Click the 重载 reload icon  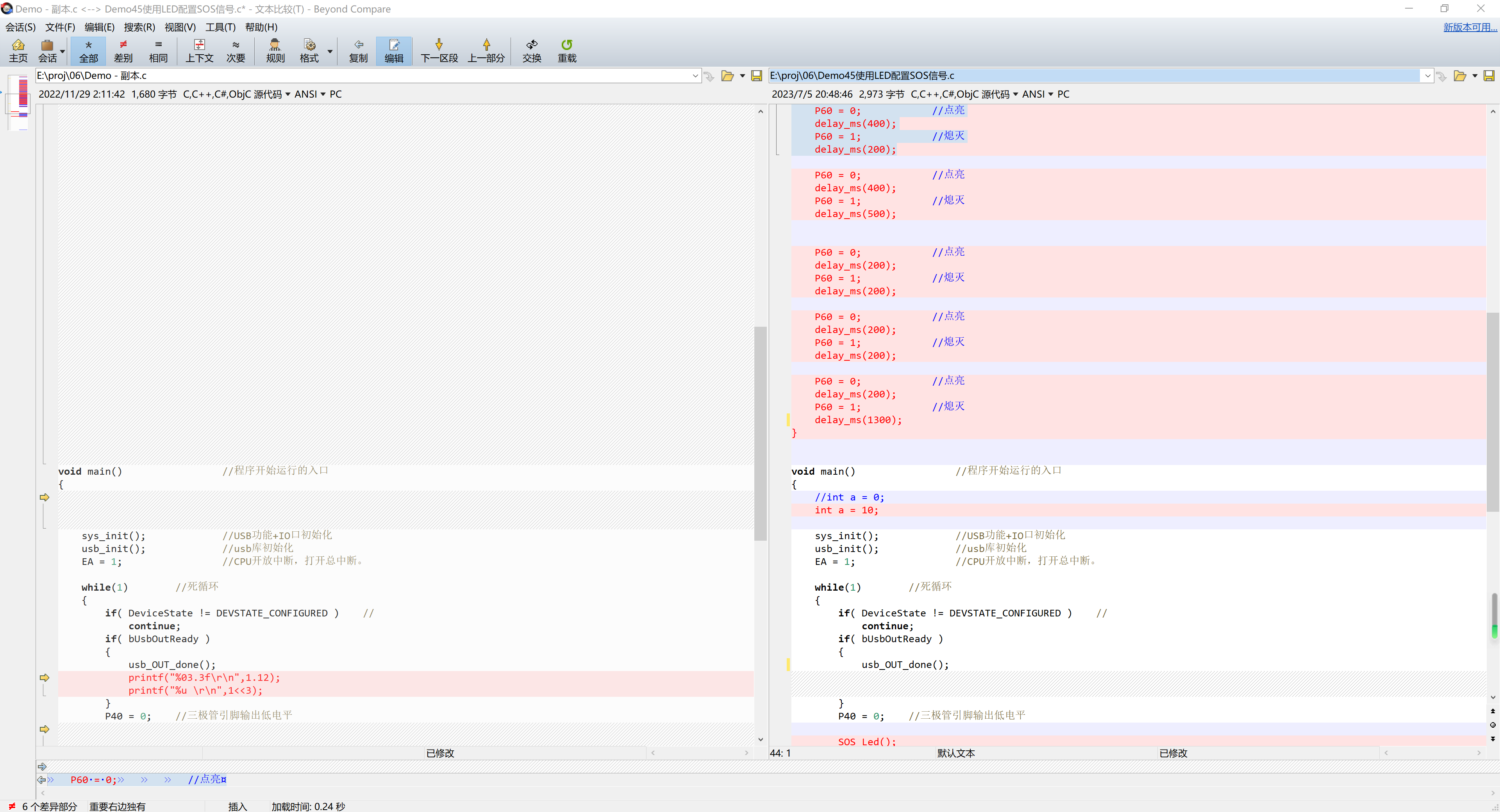coord(566,51)
